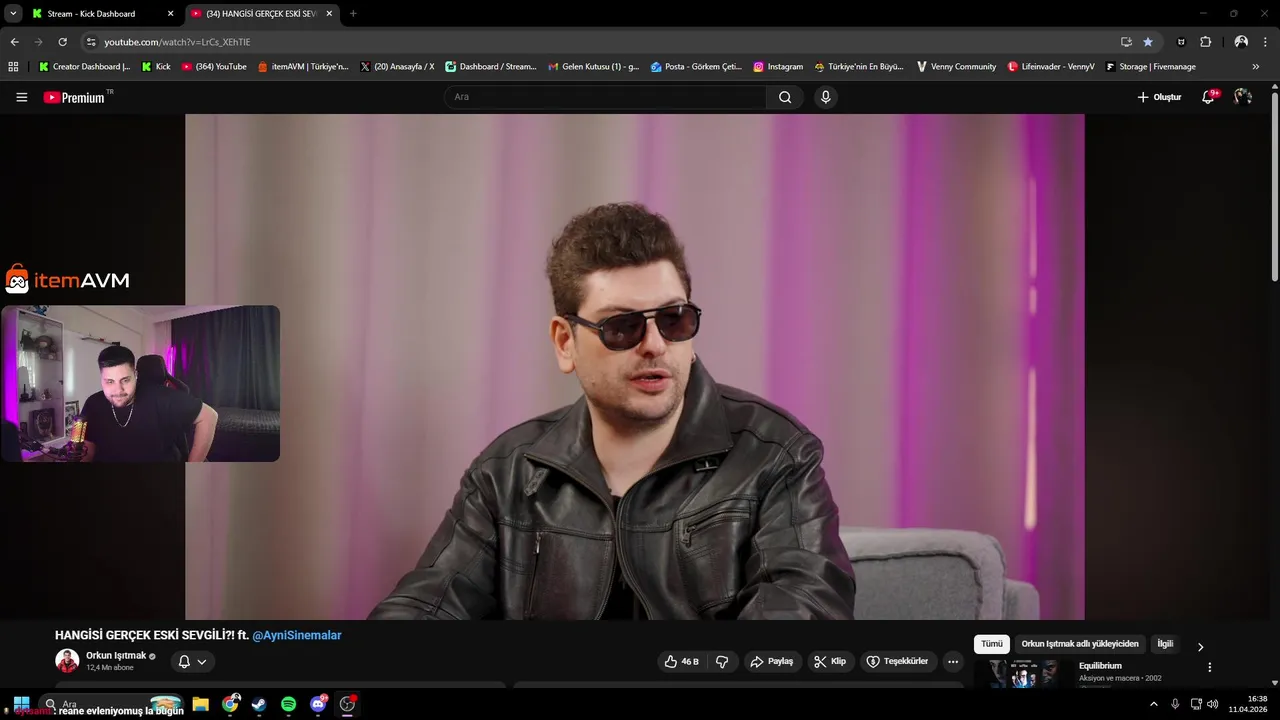Open the Equilibrium video title

1100,666
